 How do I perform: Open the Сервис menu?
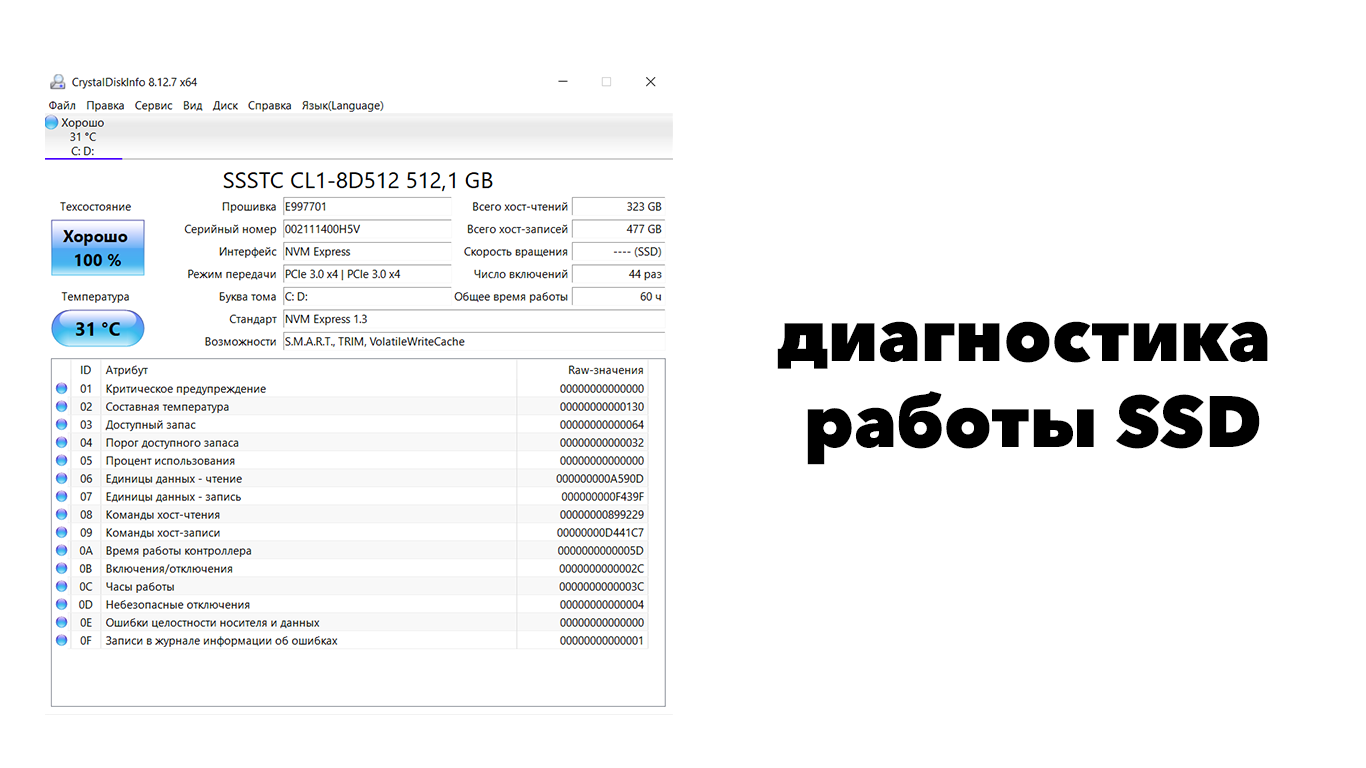click(153, 105)
